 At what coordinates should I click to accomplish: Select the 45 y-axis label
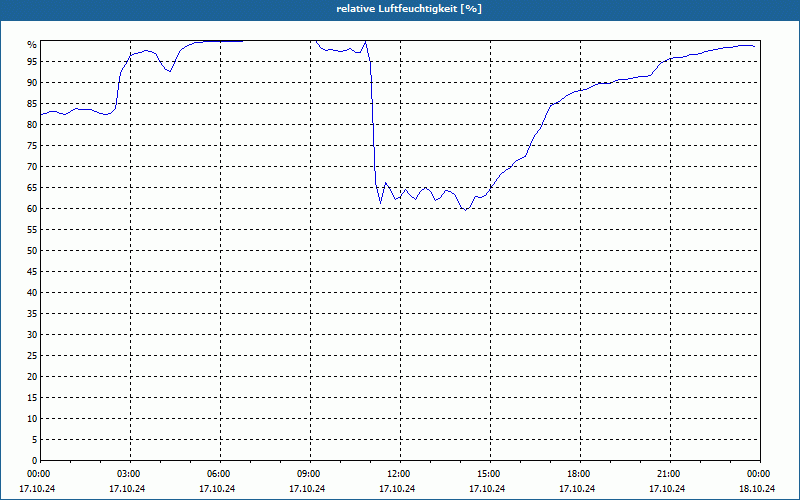pyautogui.click(x=32, y=271)
